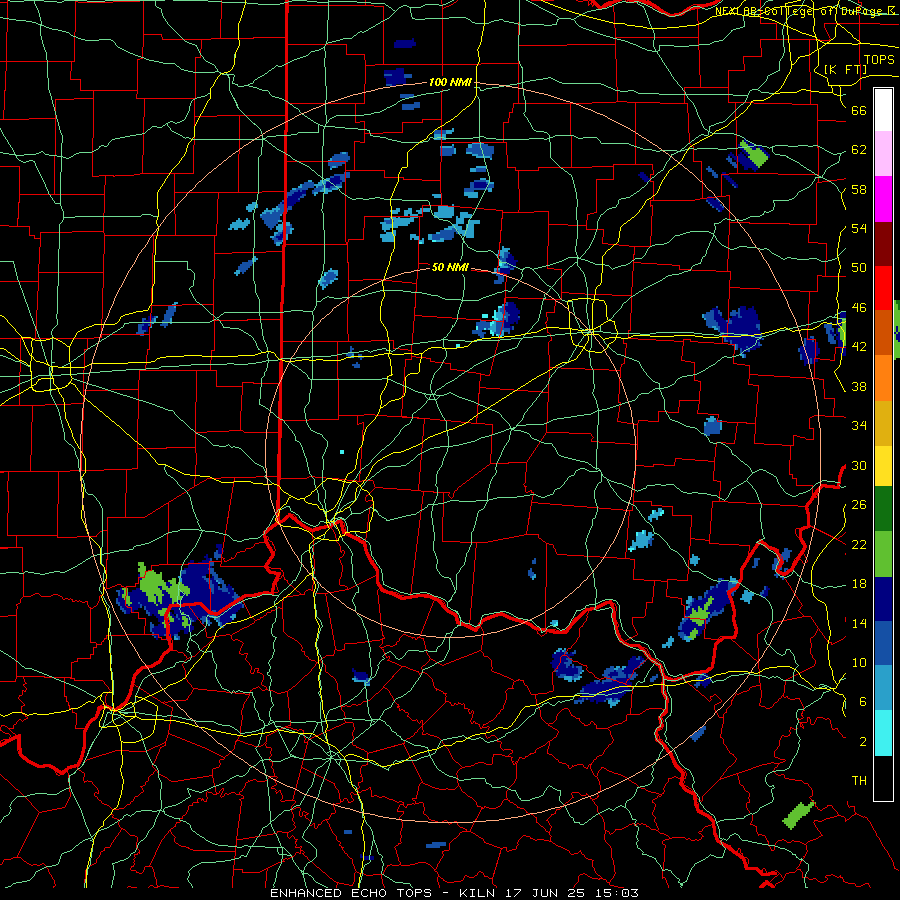Click the KILN radar site identifier
Screen dimensions: 900x900
[479, 893]
